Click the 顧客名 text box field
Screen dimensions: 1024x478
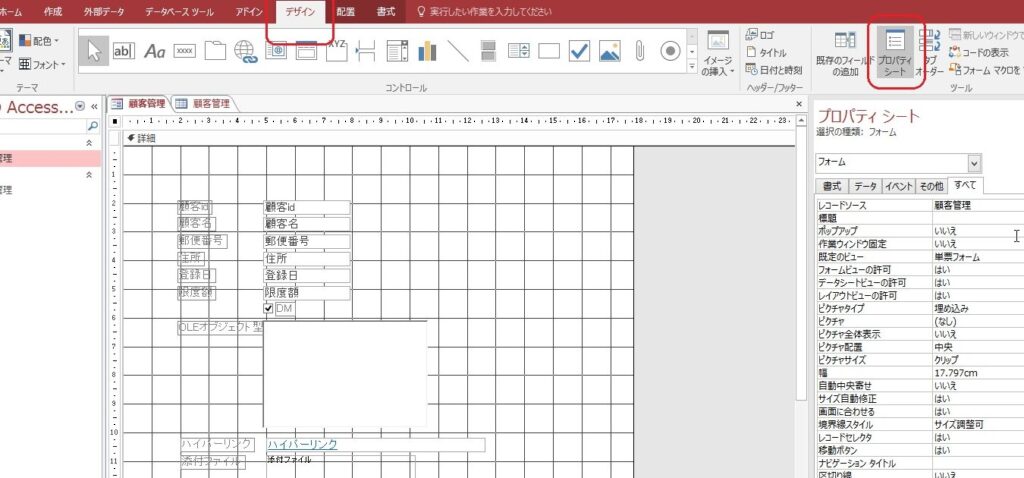coord(306,224)
